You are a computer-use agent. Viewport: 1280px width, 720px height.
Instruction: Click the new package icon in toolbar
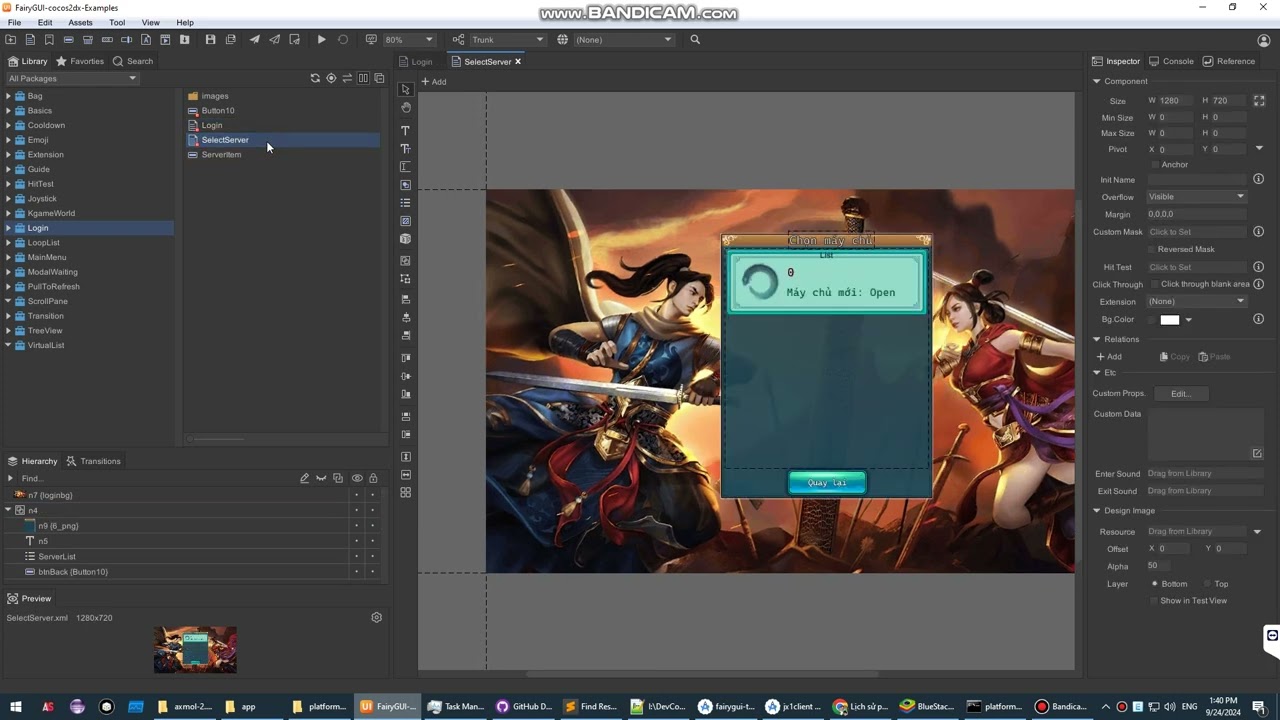[11, 40]
